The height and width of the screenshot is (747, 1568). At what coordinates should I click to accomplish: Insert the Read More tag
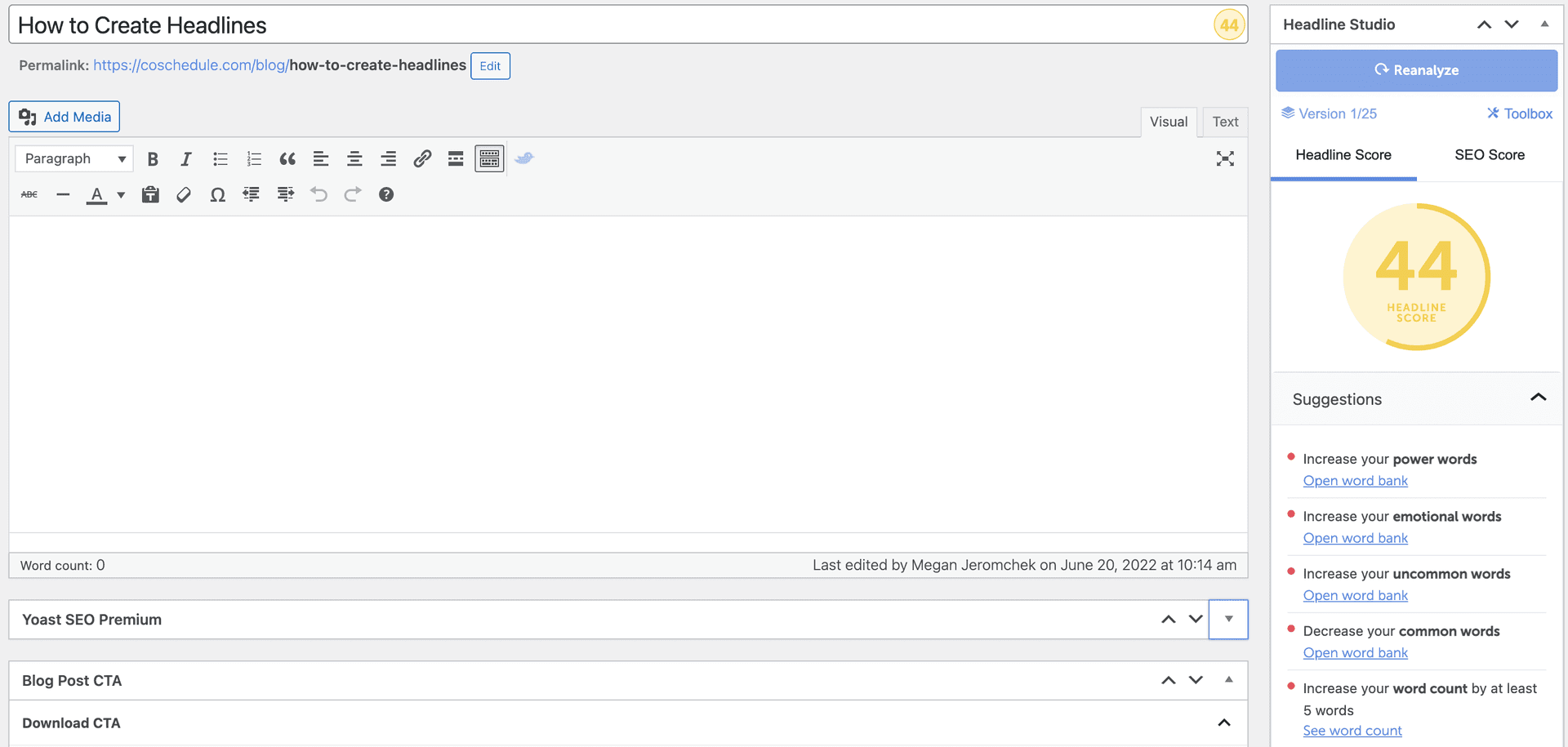click(456, 158)
